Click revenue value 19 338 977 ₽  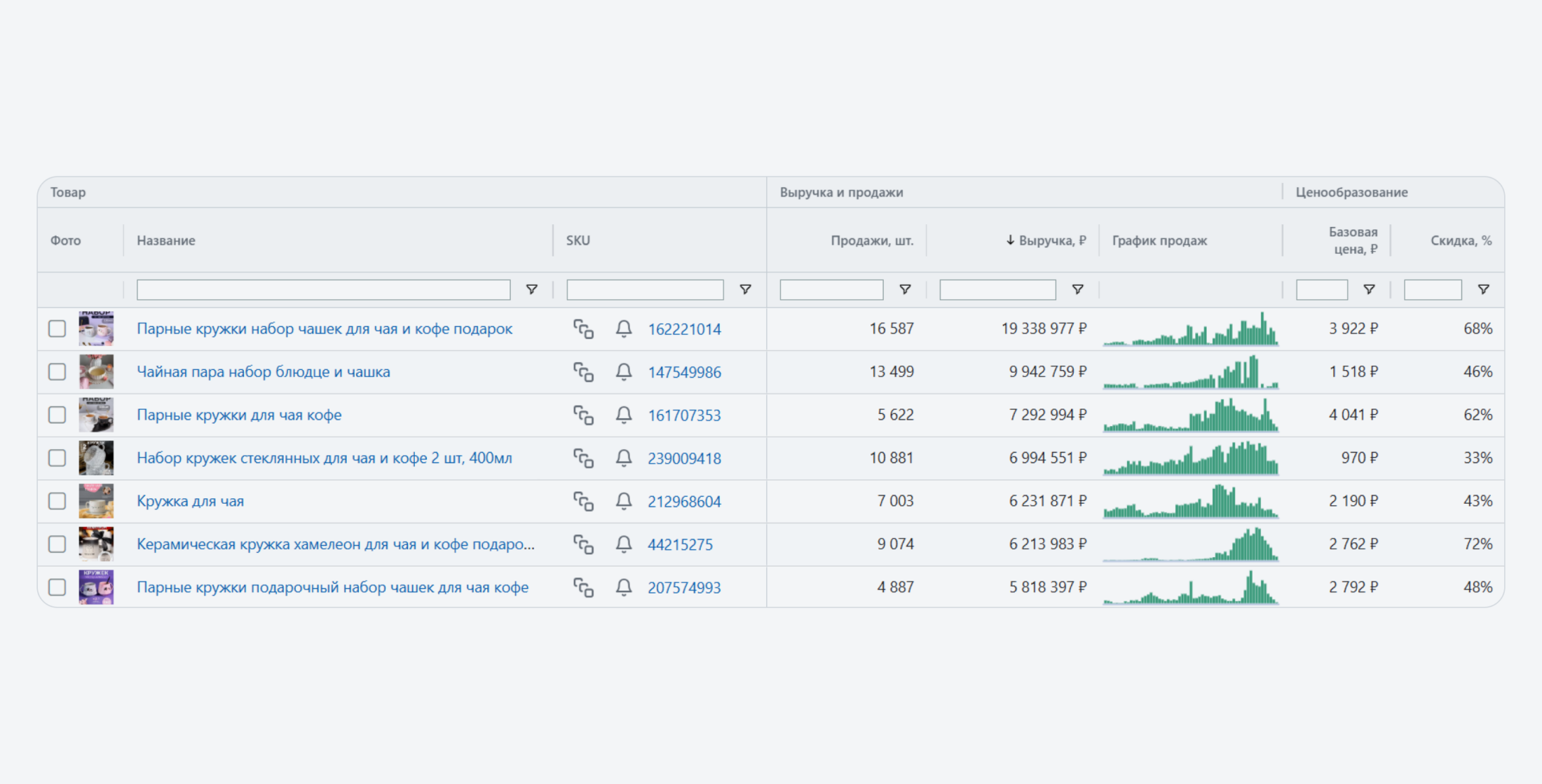click(x=1044, y=329)
